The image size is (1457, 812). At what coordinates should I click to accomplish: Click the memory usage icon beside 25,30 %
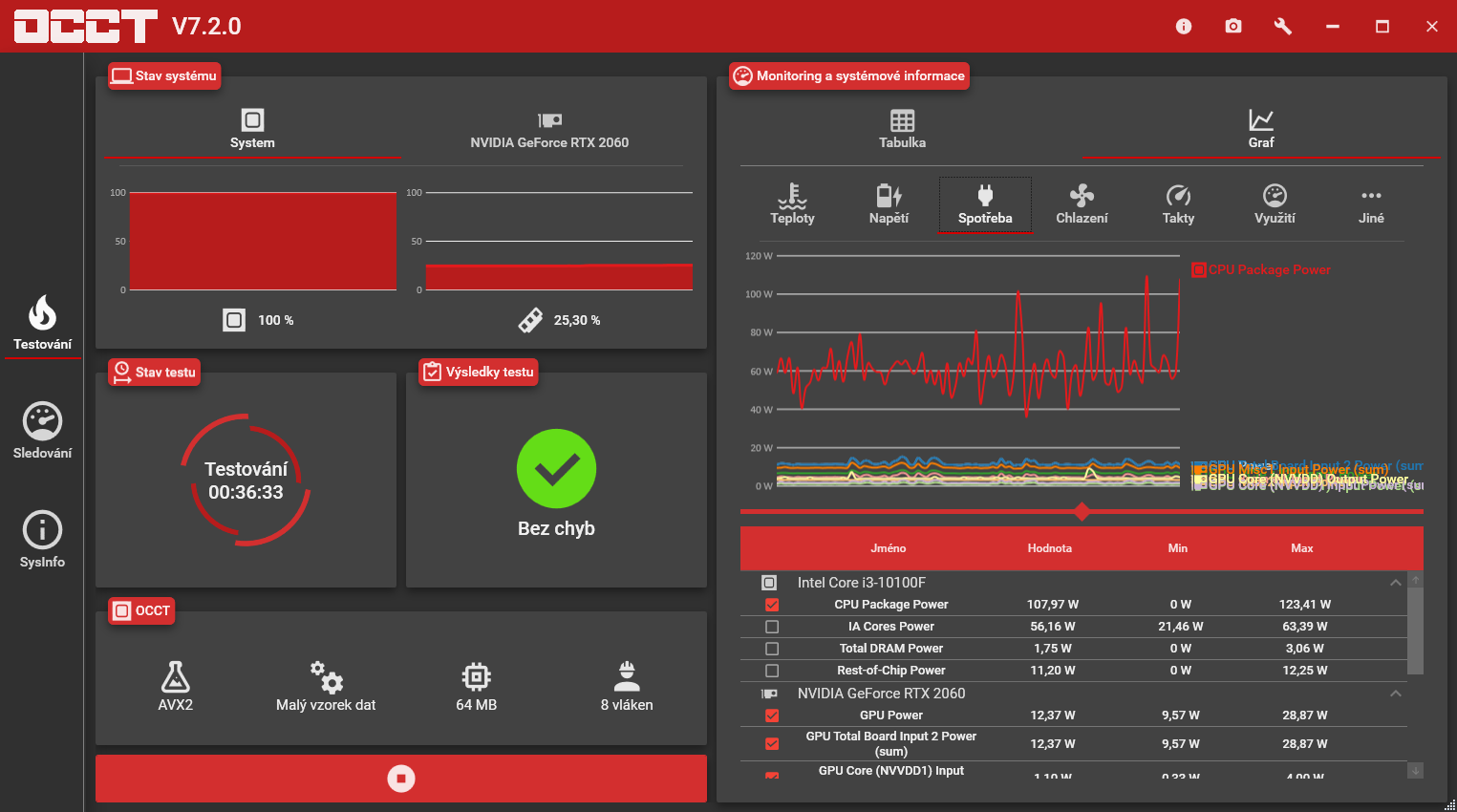click(530, 320)
